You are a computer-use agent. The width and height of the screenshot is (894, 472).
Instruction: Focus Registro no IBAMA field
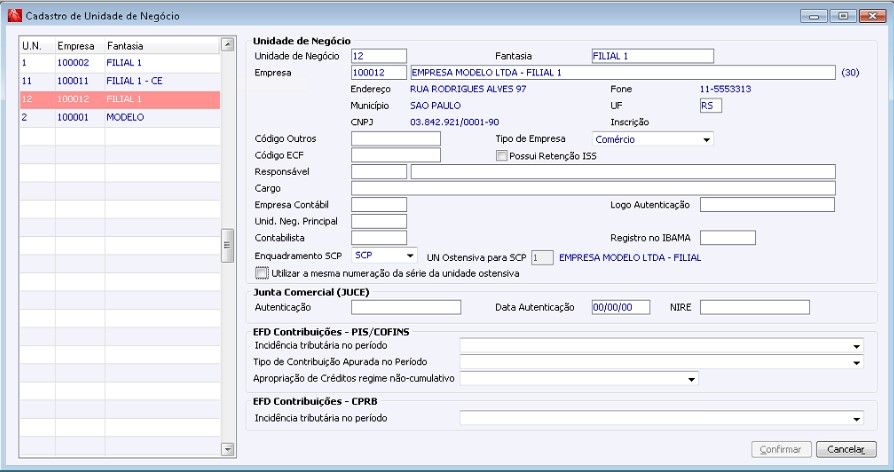click(x=728, y=238)
